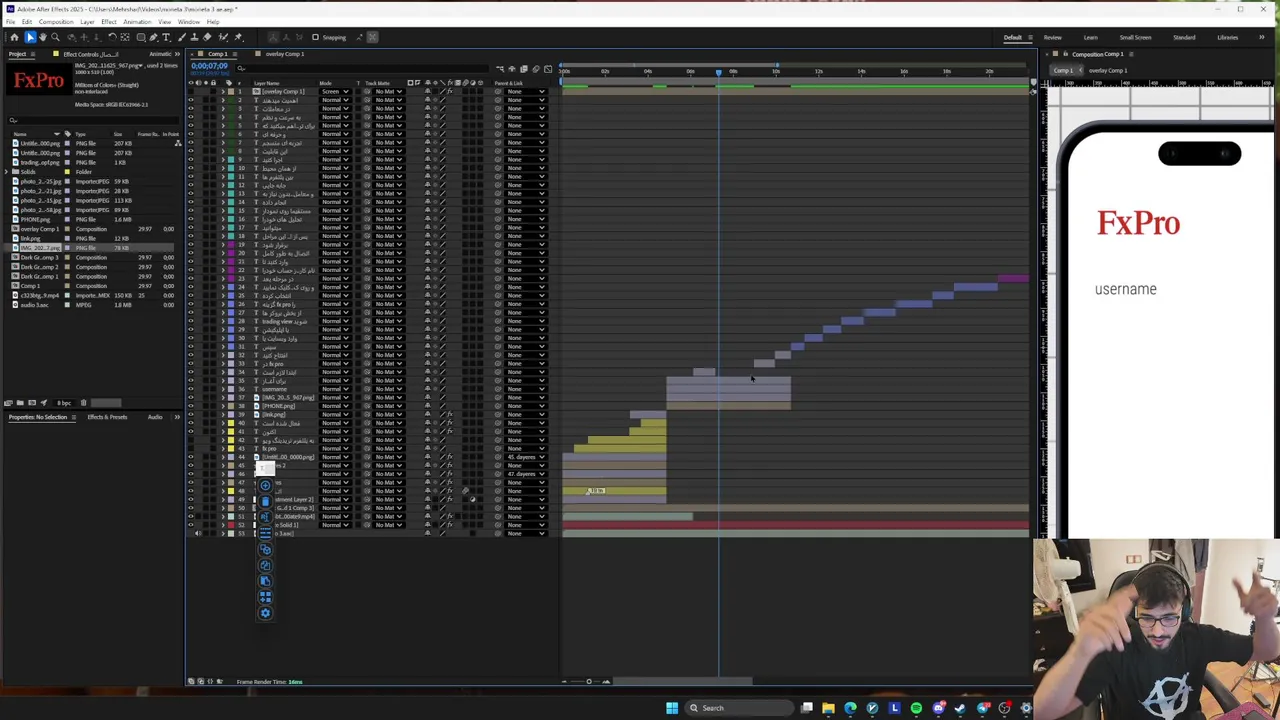The image size is (1280, 720).
Task: Open the composition mini-flowchart in timeline
Action: click(x=500, y=69)
